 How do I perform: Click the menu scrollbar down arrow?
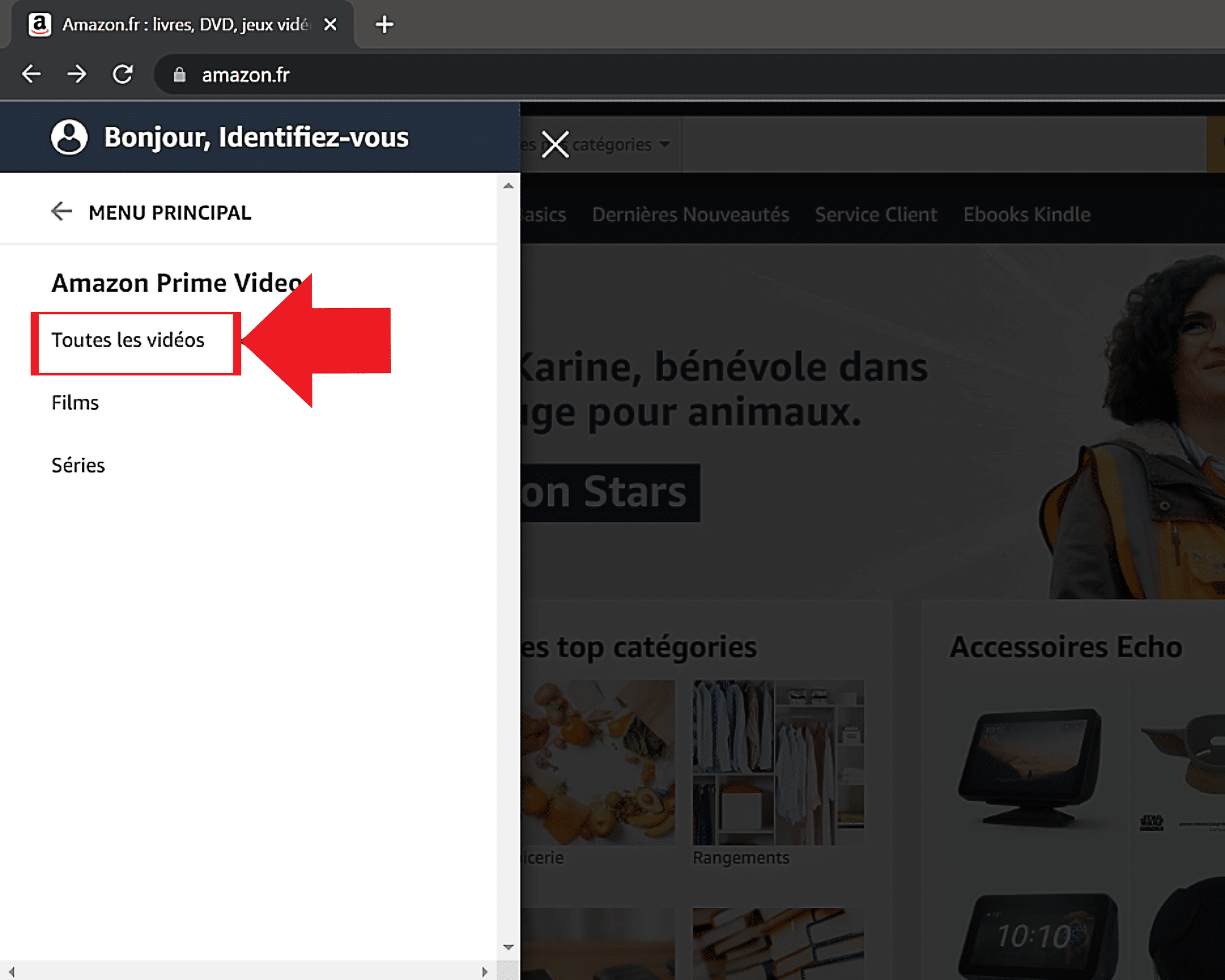508,948
